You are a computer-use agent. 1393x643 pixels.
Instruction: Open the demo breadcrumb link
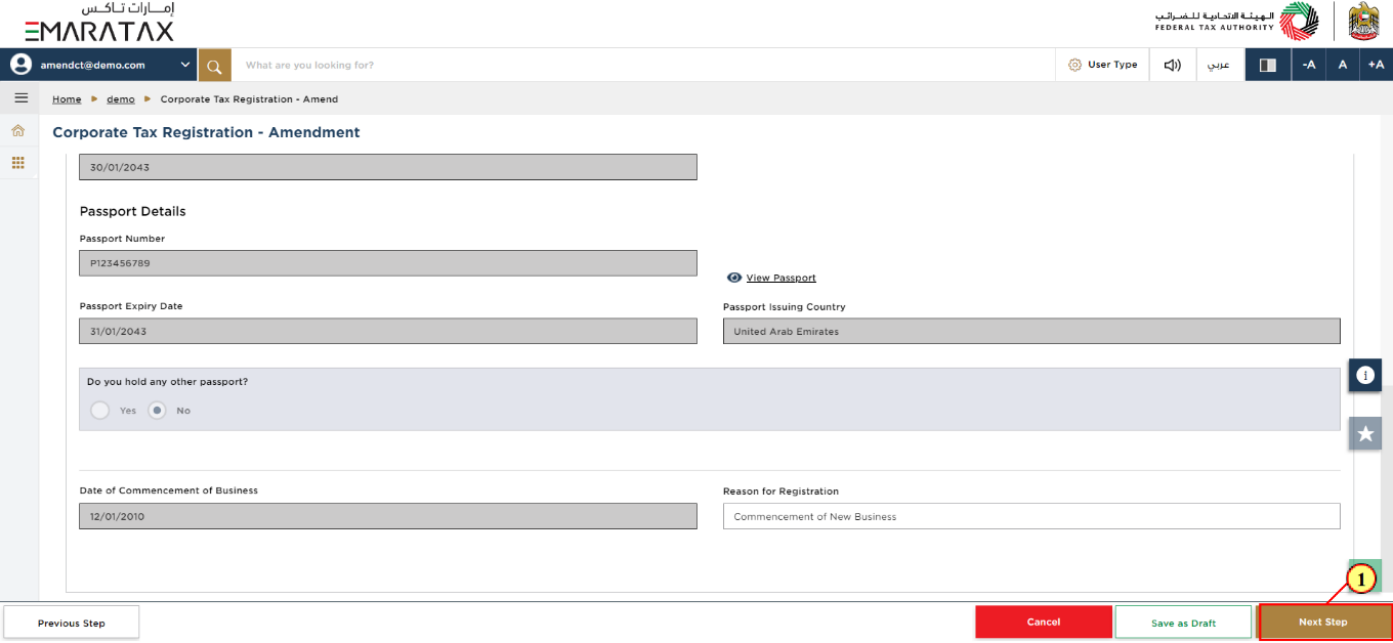click(x=121, y=99)
